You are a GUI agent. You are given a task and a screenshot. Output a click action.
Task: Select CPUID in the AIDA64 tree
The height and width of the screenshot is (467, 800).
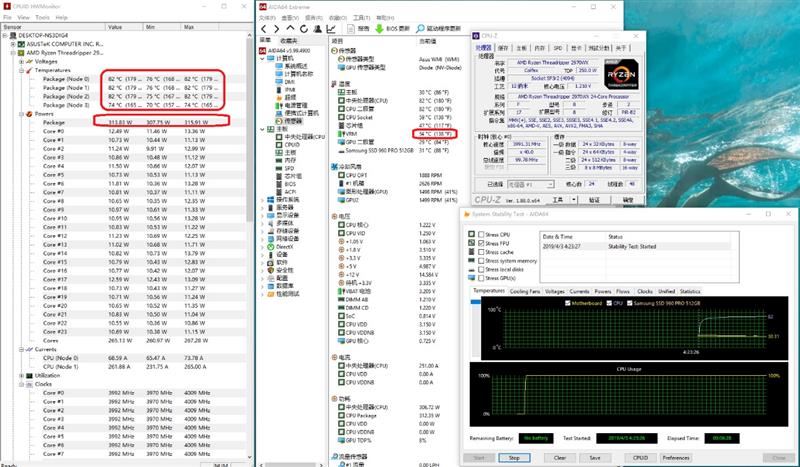point(292,144)
